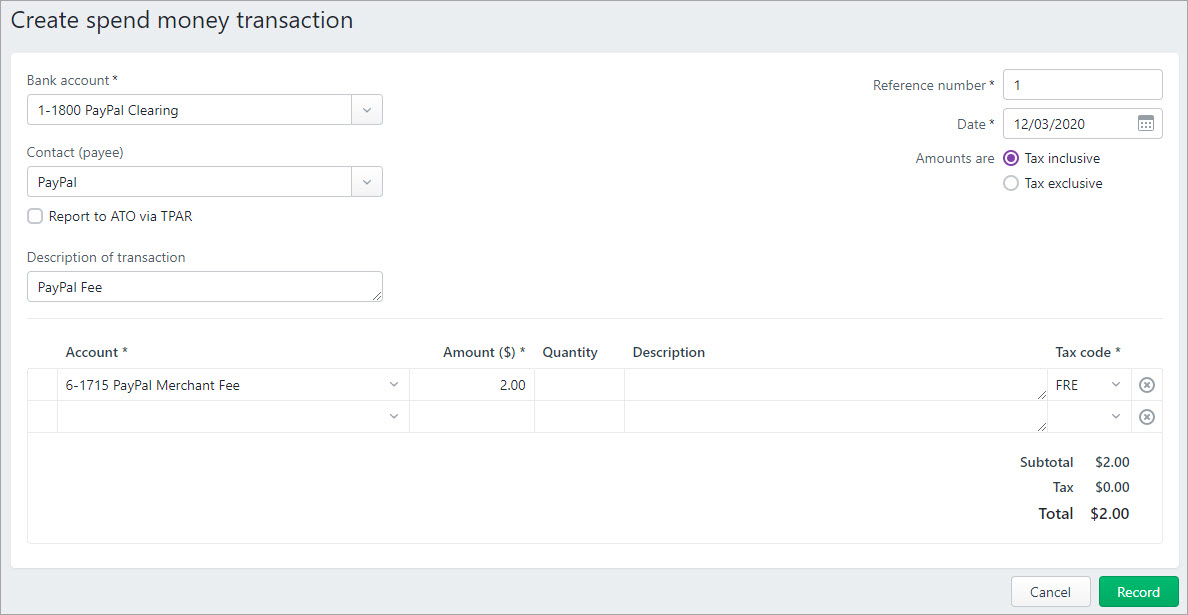Click the Quantity cell of first row

580,385
